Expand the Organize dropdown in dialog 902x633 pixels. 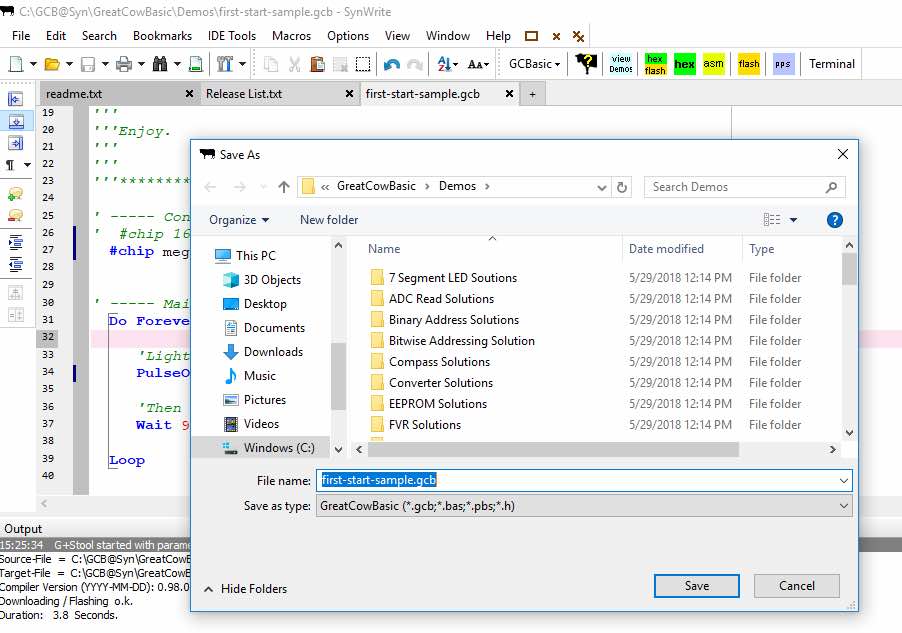click(x=239, y=220)
